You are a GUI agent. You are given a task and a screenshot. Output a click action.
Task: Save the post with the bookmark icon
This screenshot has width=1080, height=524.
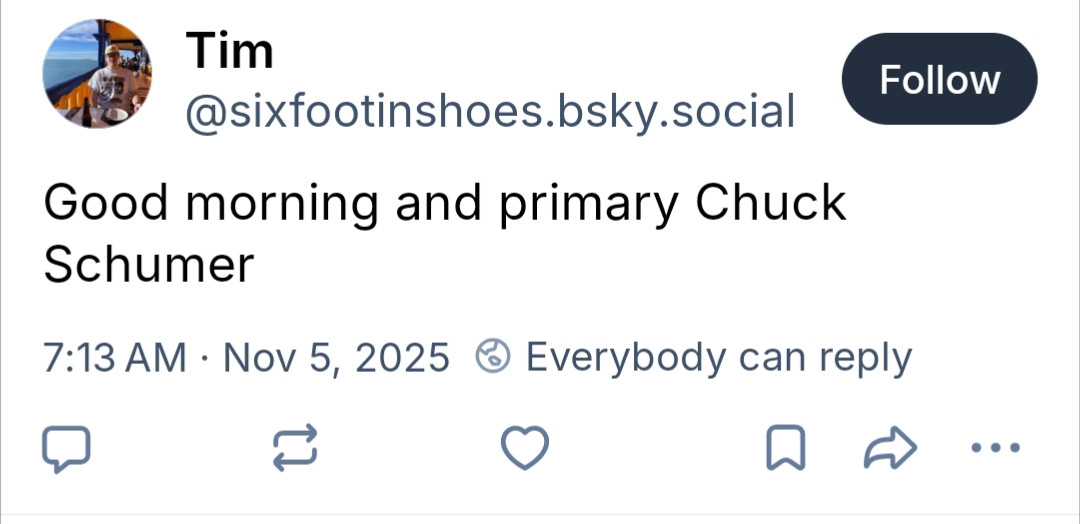click(785, 448)
